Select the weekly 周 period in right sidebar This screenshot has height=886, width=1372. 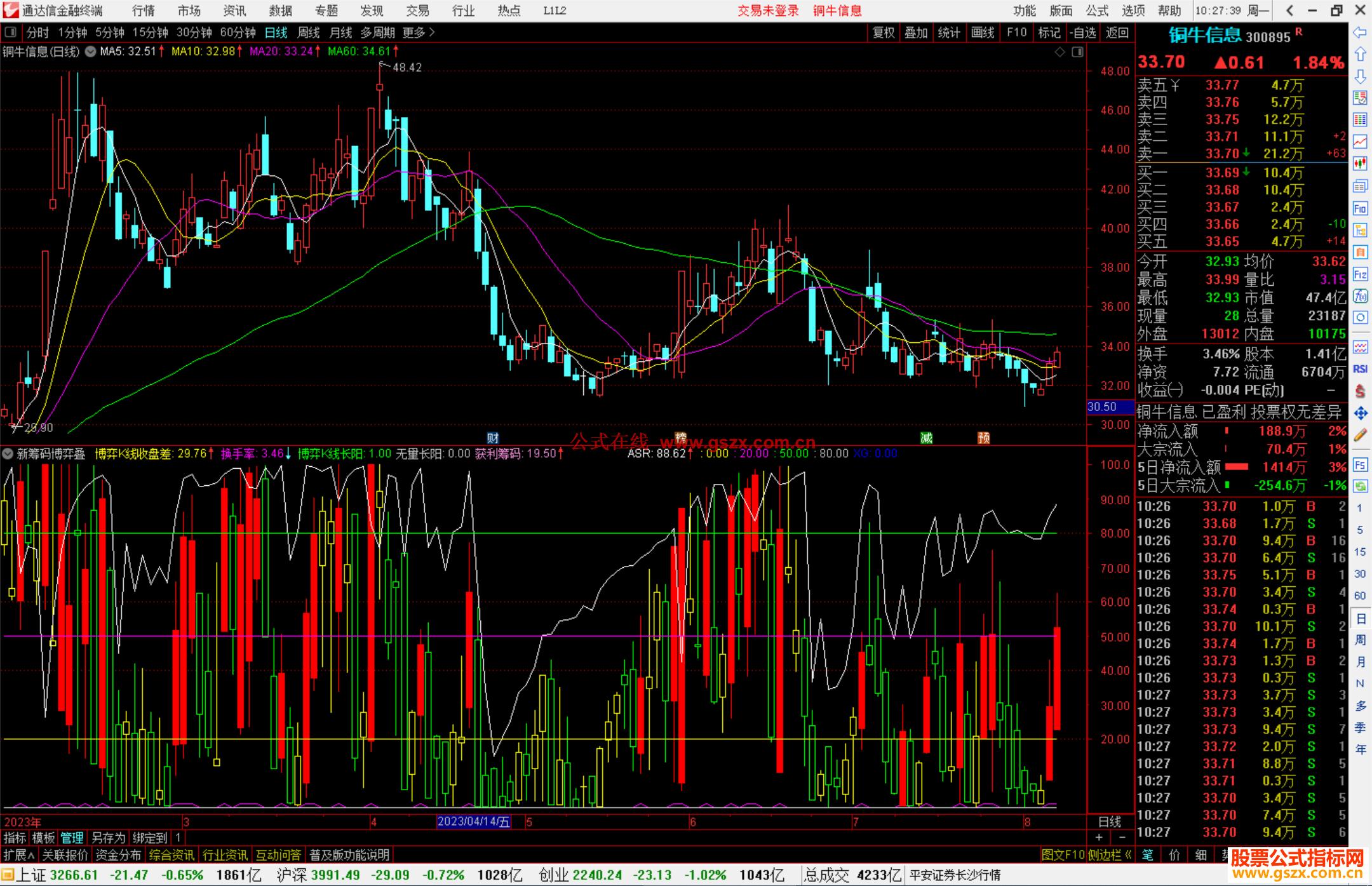(1360, 640)
